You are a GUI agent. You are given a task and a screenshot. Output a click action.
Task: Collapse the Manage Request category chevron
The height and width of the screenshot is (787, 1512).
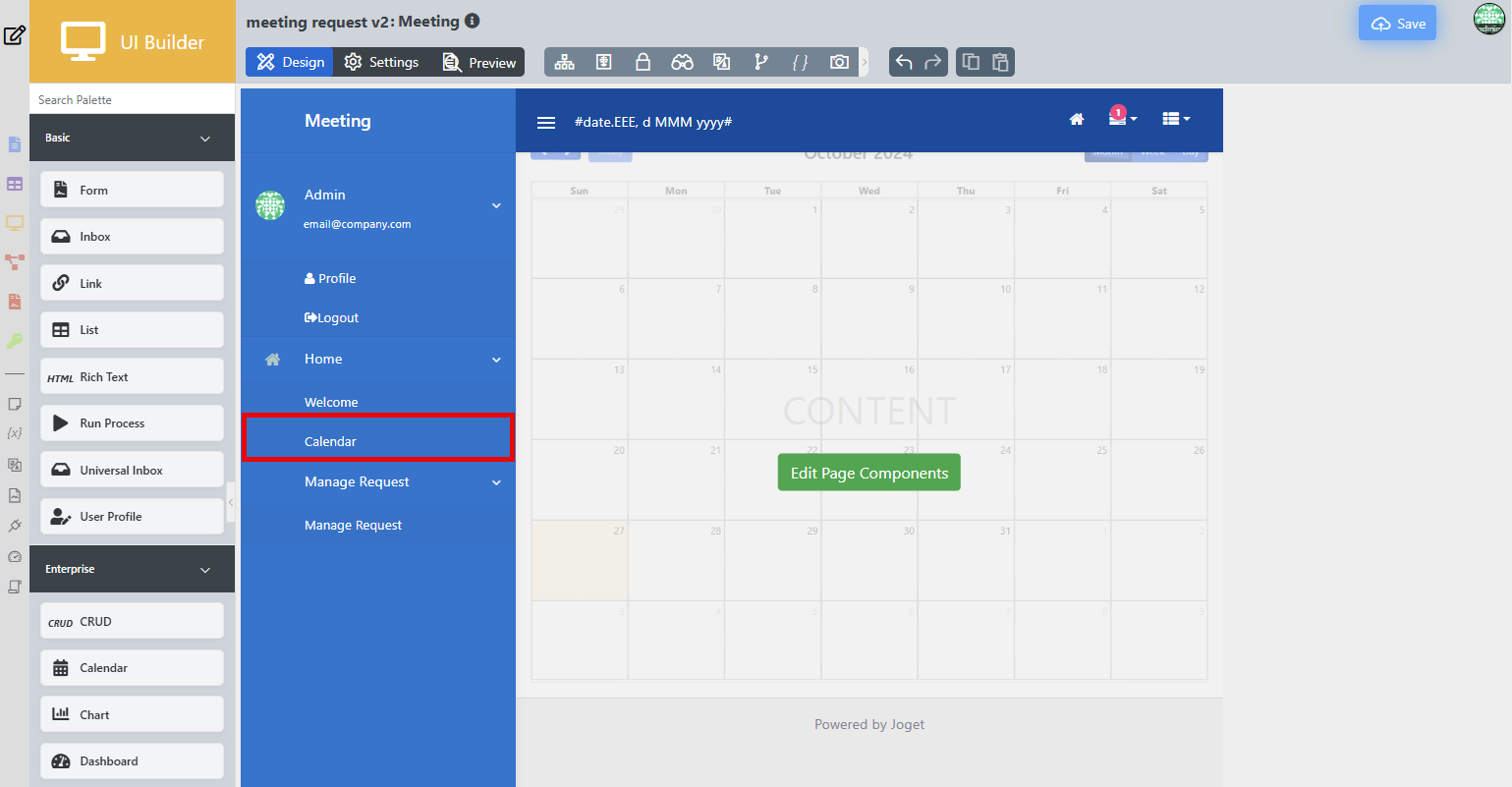tap(496, 482)
